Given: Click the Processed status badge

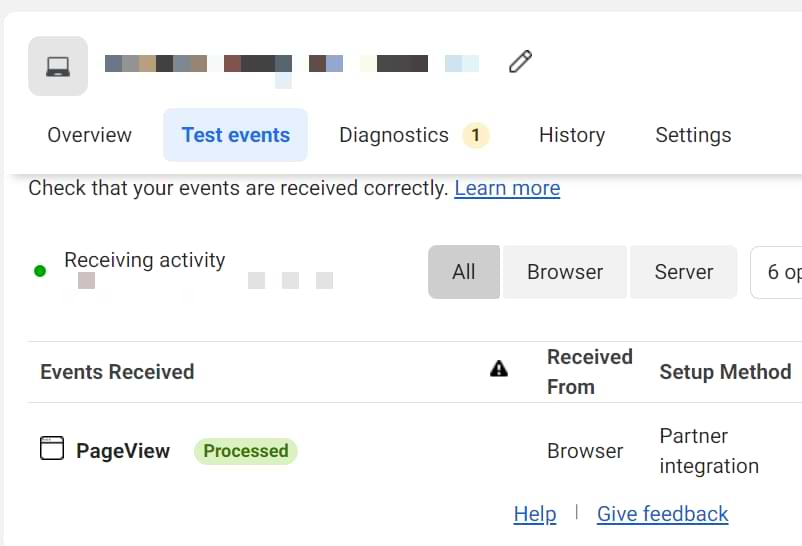Looking at the screenshot, I should [x=245, y=451].
